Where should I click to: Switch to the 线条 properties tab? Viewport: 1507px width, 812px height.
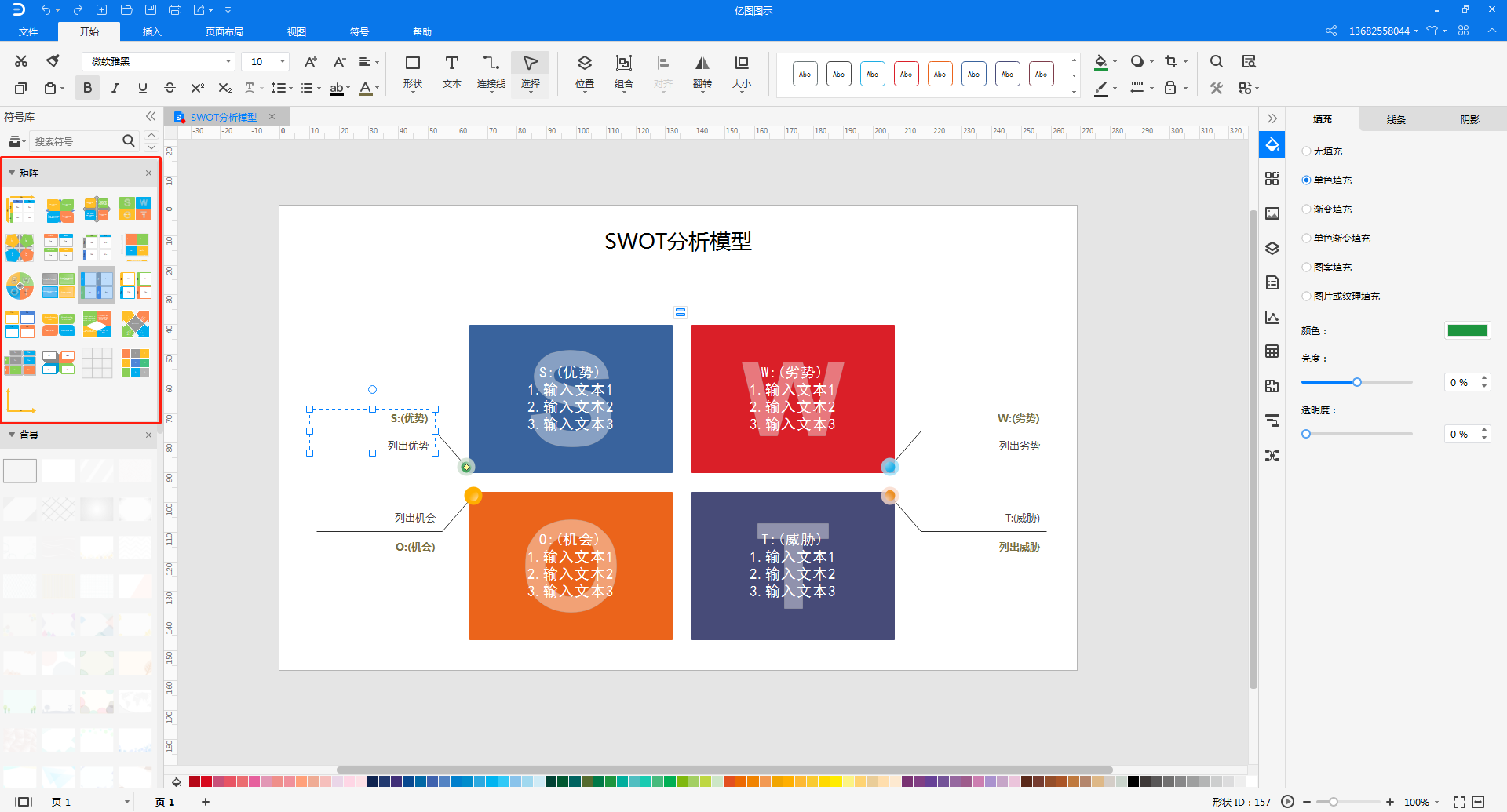pyautogui.click(x=1396, y=119)
